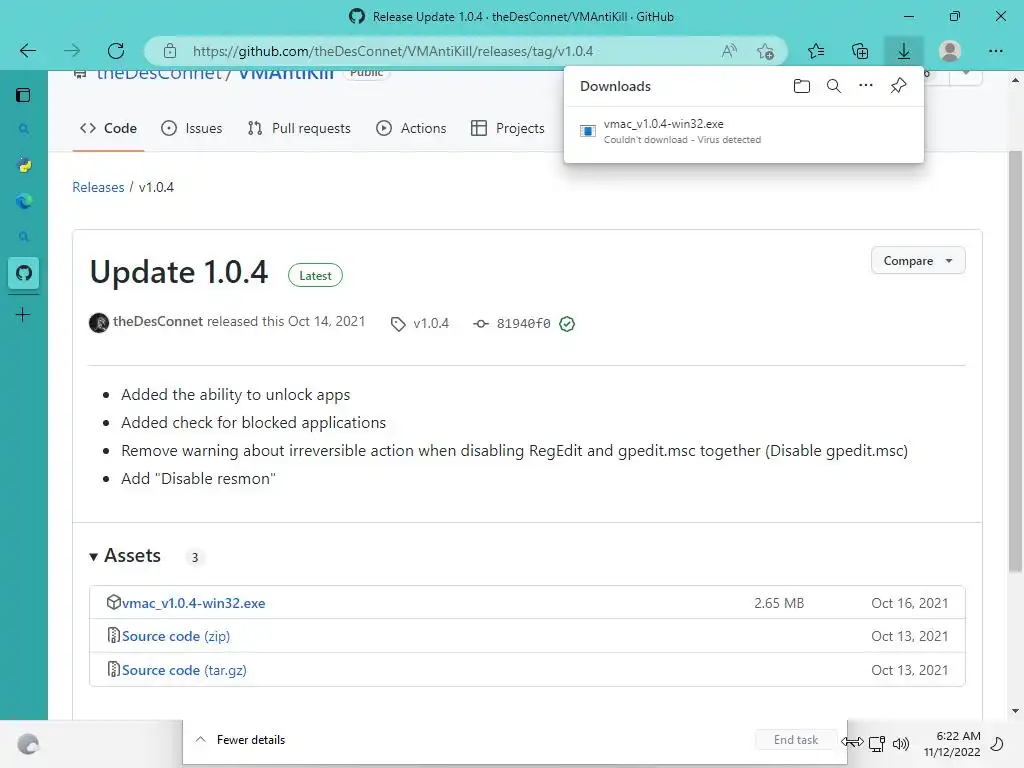Click the End task button
The height and width of the screenshot is (768, 1024).
pyautogui.click(x=795, y=740)
